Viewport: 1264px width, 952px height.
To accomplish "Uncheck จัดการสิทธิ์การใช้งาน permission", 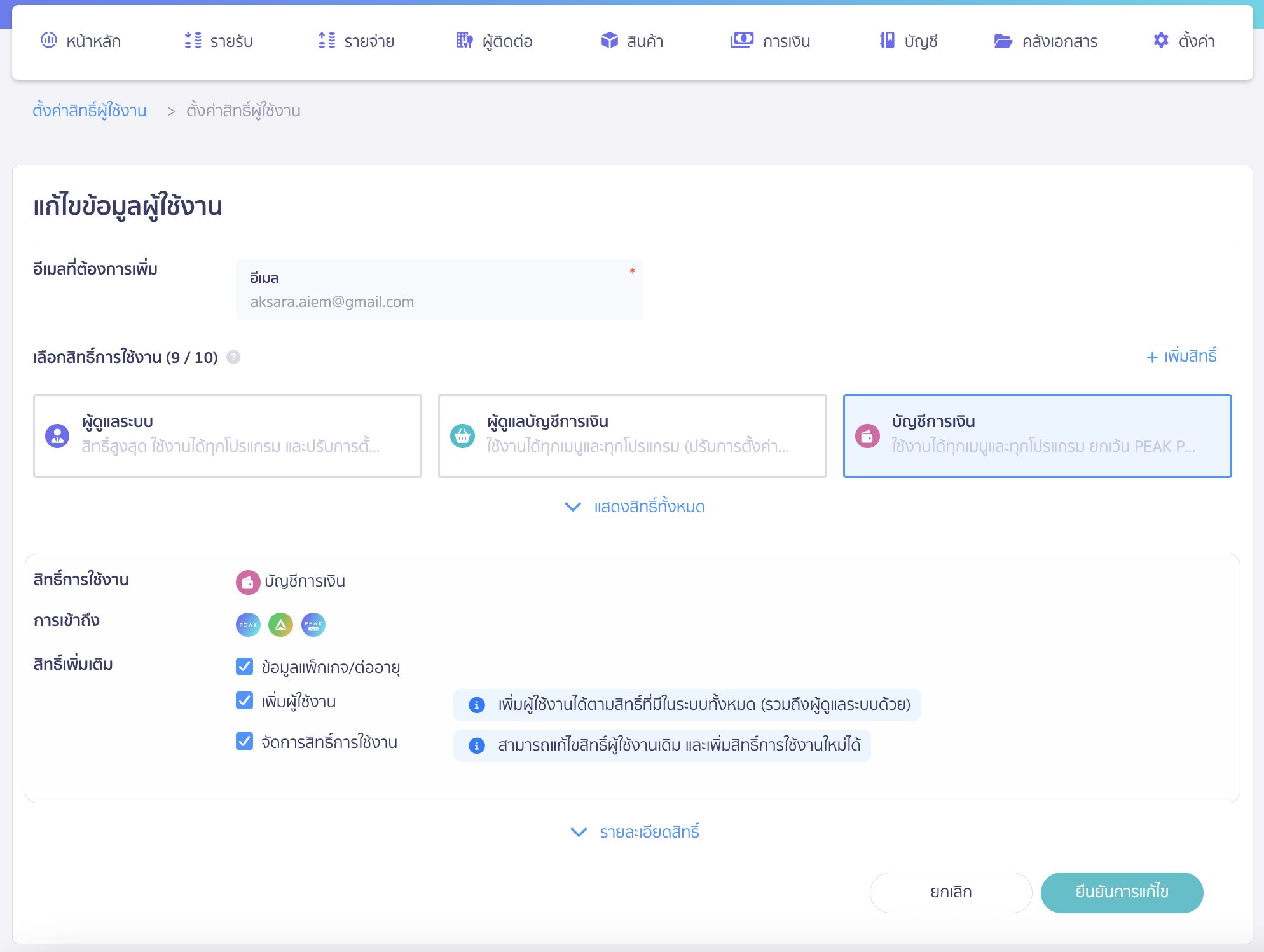I will (x=244, y=741).
